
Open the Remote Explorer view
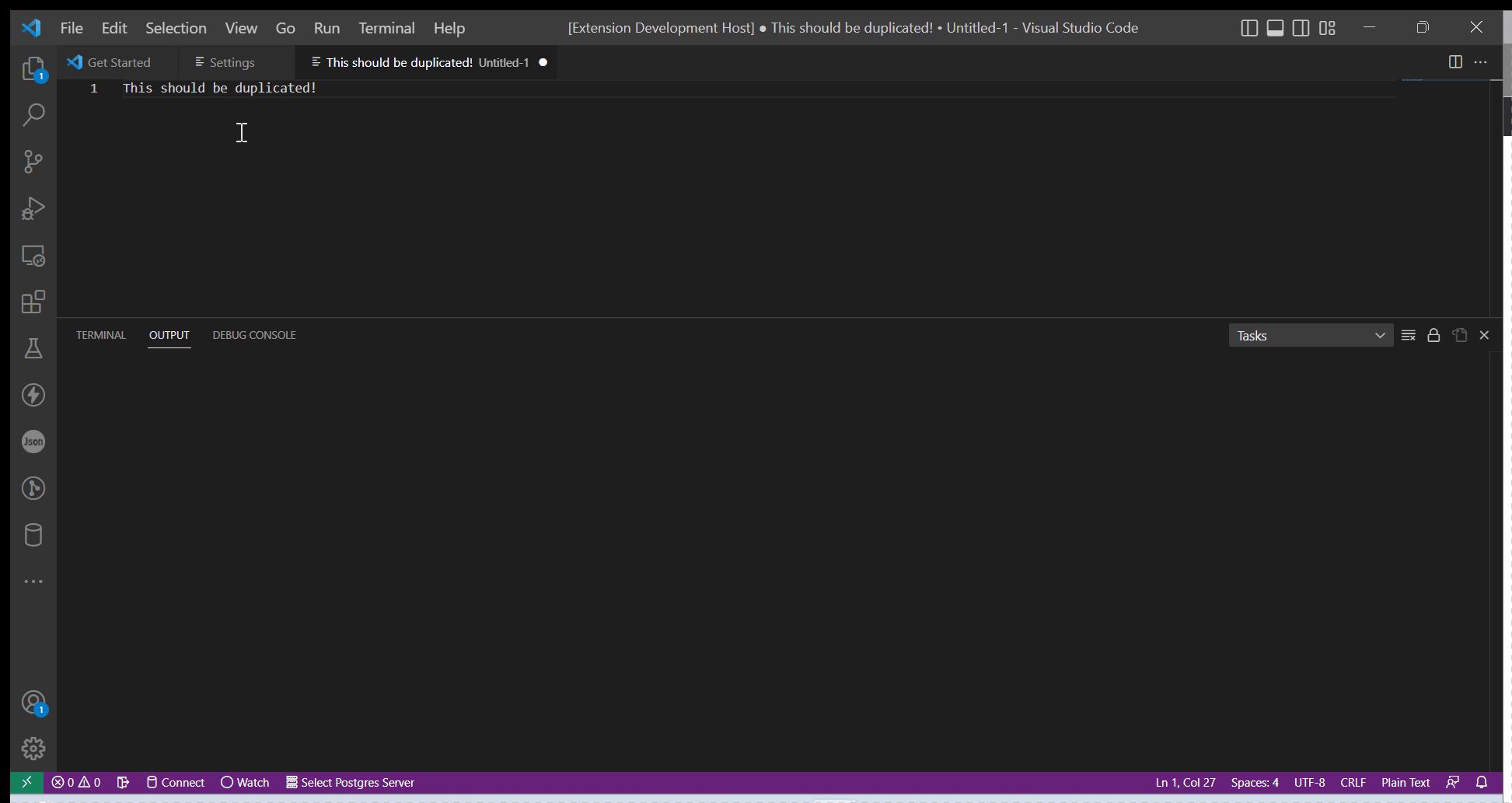coord(33,255)
